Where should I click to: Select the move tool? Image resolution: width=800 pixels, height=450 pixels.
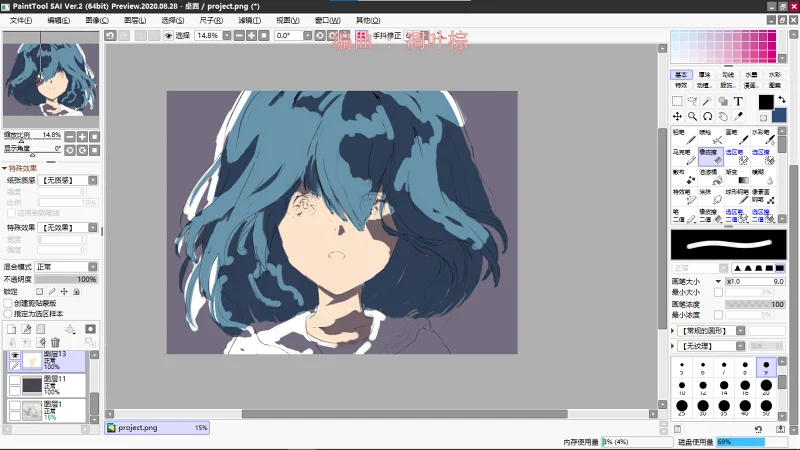tap(677, 116)
